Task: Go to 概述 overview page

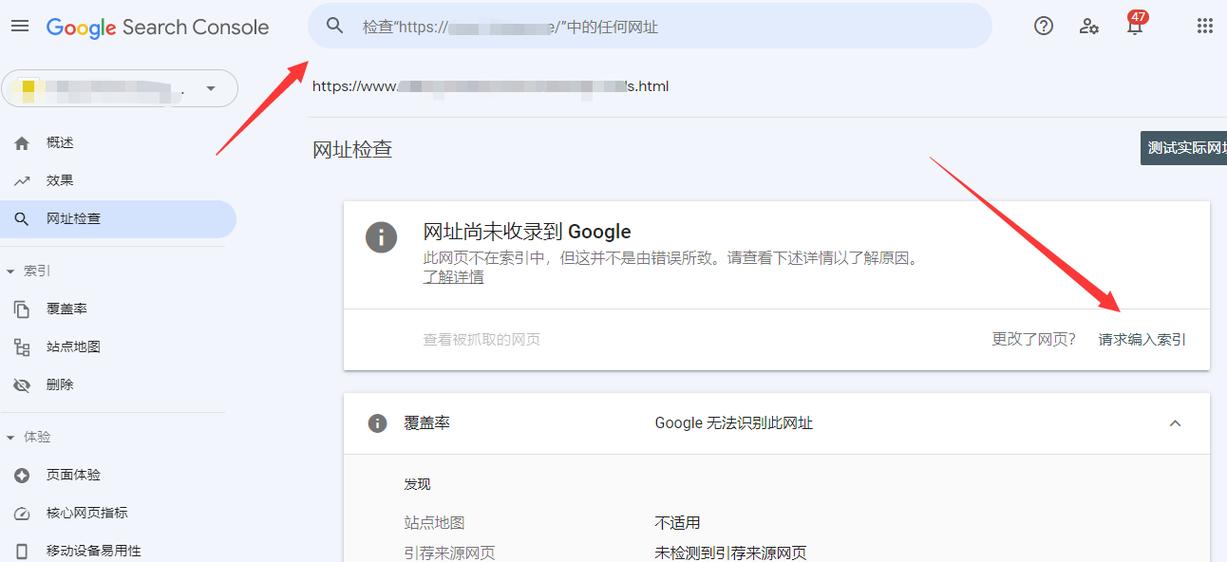Action: pyautogui.click(x=60, y=143)
